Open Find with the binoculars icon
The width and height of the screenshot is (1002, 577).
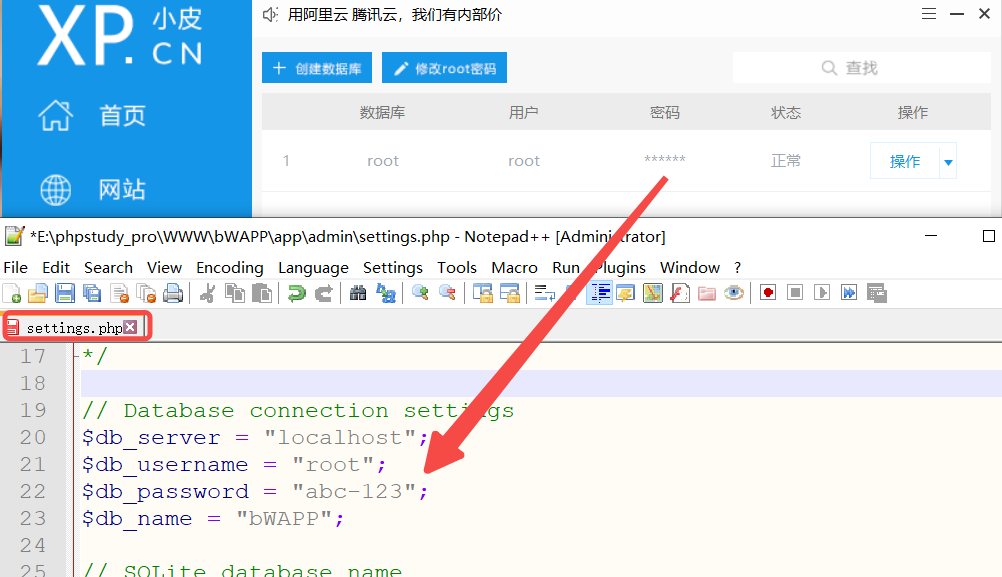(359, 292)
